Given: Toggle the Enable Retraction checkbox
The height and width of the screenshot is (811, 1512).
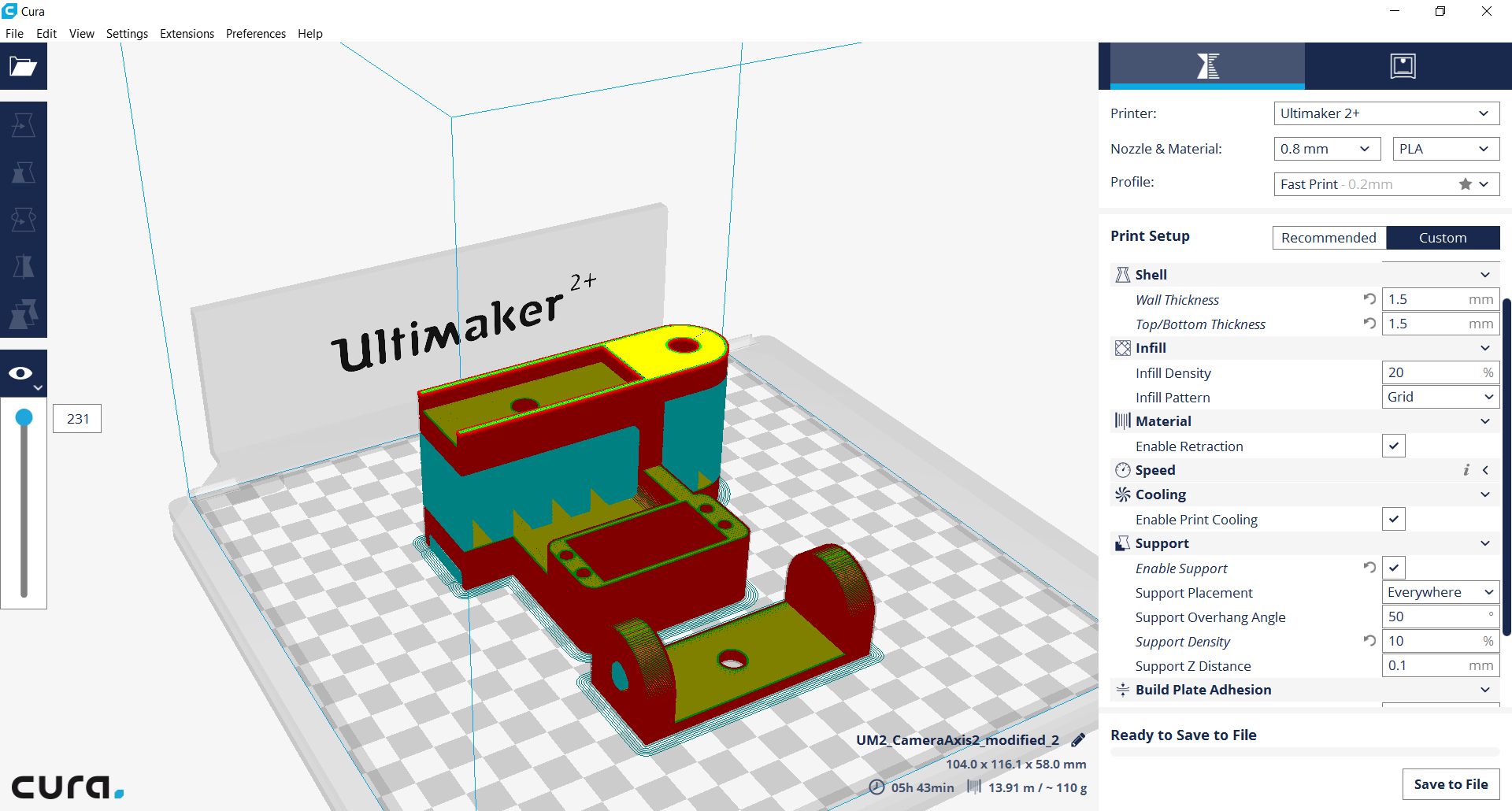Looking at the screenshot, I should pyautogui.click(x=1394, y=446).
